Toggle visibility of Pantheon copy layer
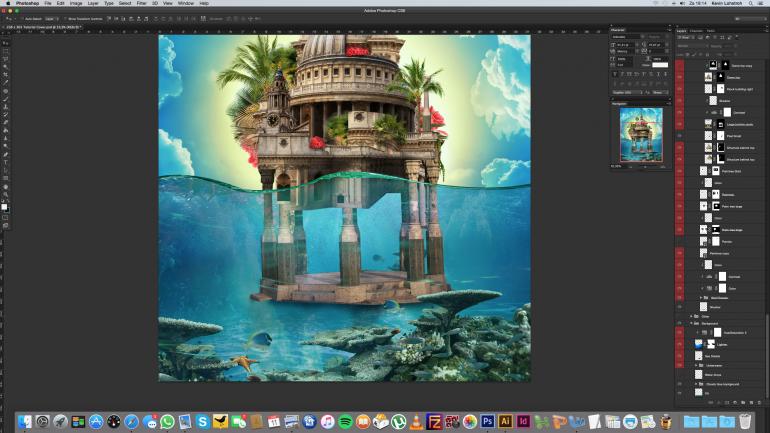Image resolution: width=770 pixels, height=433 pixels. [x=680, y=253]
